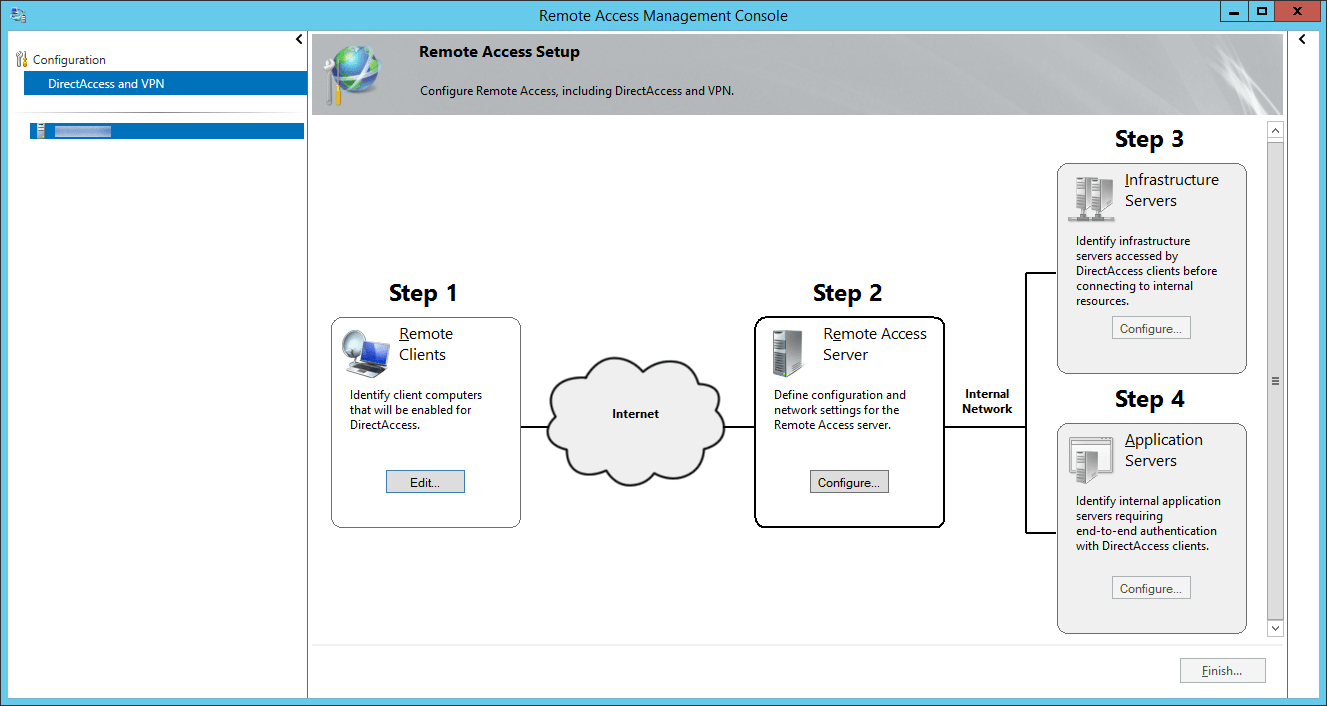Click the Finish button

pos(1222,670)
